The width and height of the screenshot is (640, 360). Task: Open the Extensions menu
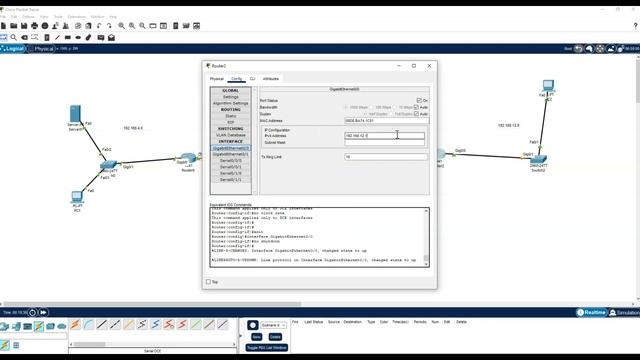coord(76,17)
